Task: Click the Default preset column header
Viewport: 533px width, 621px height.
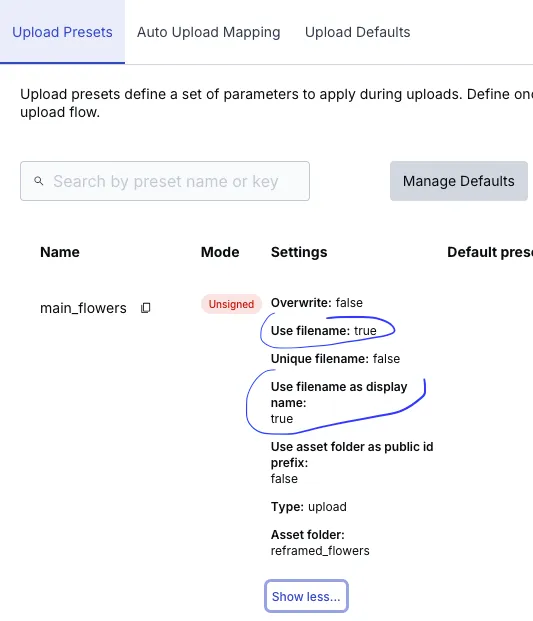Action: pos(490,252)
